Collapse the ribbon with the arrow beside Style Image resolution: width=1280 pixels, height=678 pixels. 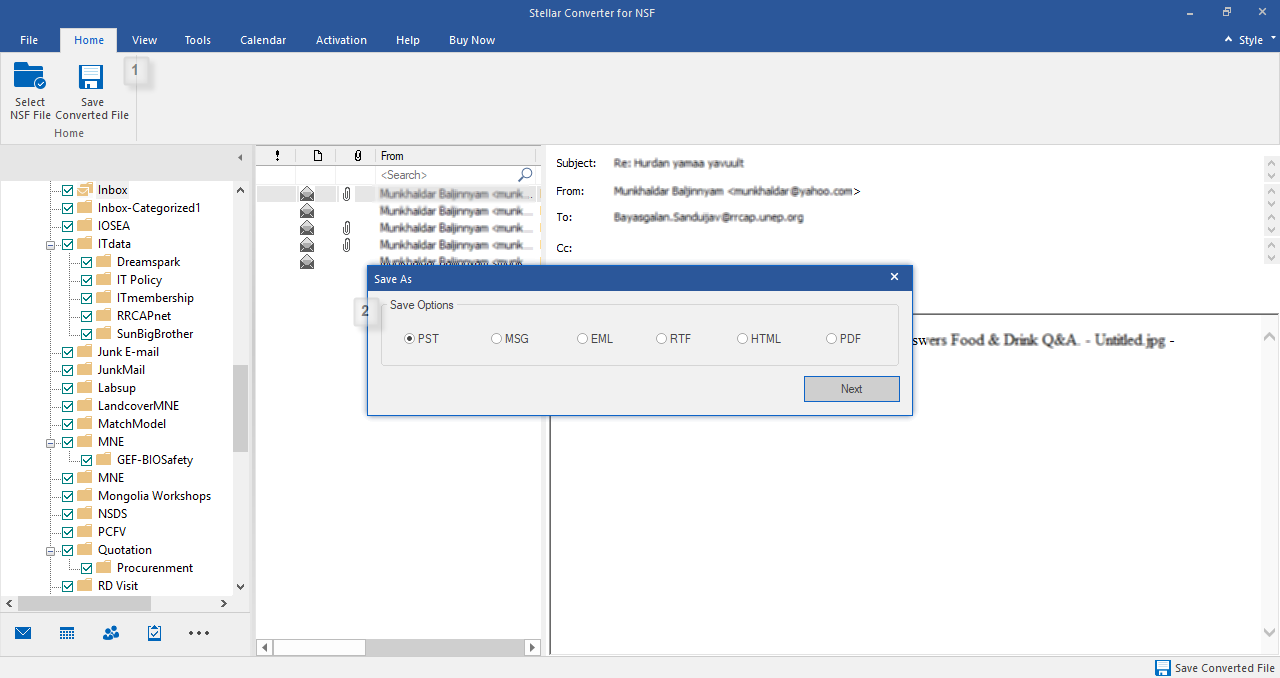pos(1229,40)
